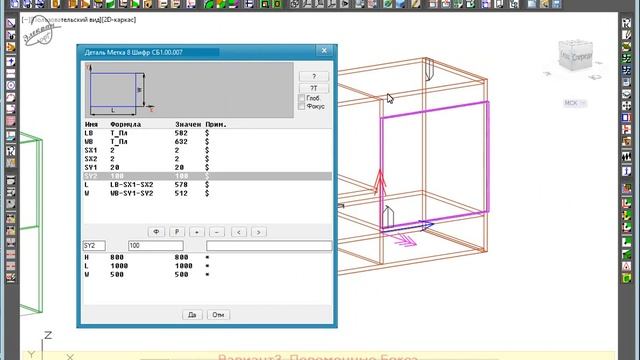Image resolution: width=640 pixels, height=360 pixels.
Task: Click the ring-shaped circle icon in left toolbar
Action: pos(11,85)
